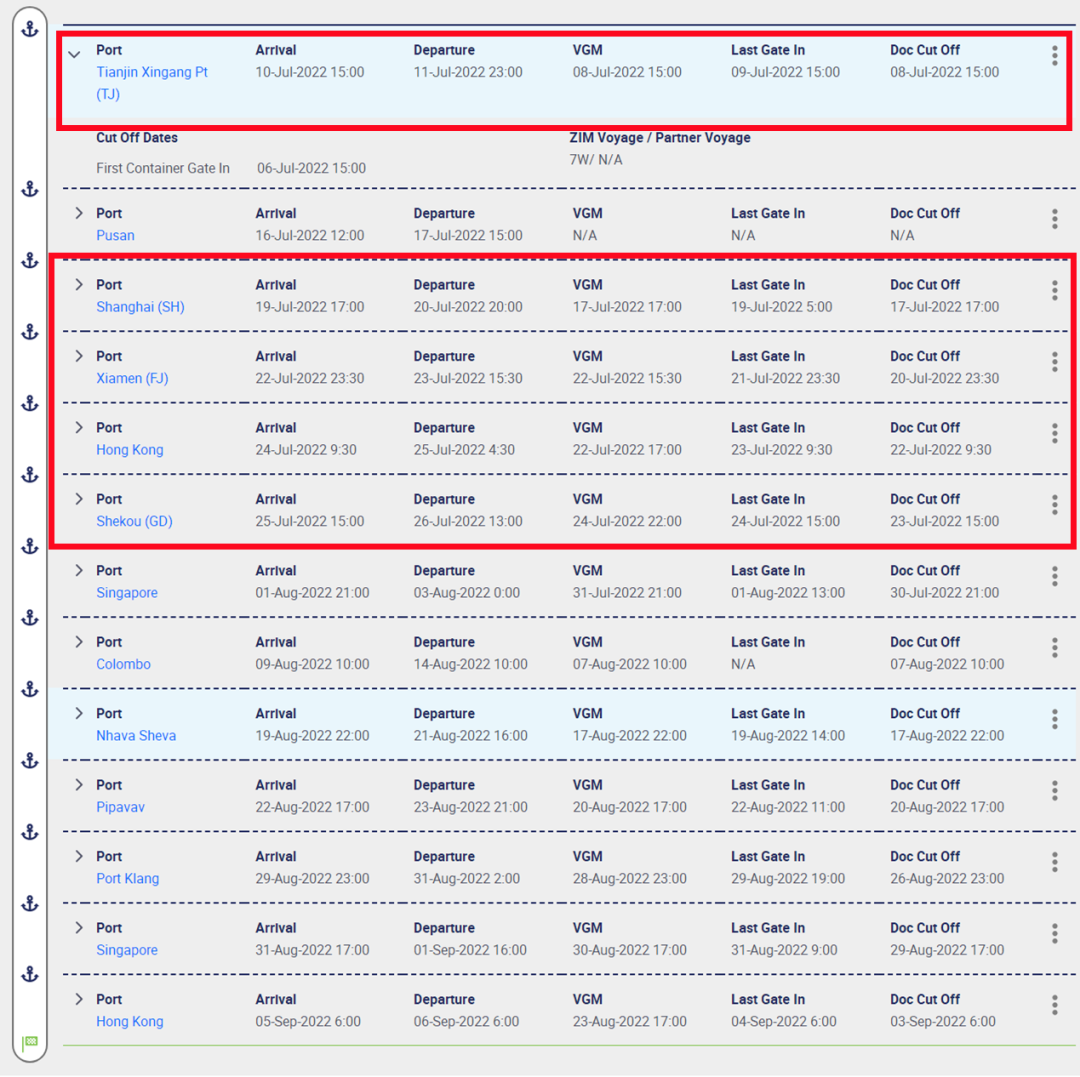Click the green flag icon ending the timeline
This screenshot has height=1077, width=1080.
point(30,1043)
